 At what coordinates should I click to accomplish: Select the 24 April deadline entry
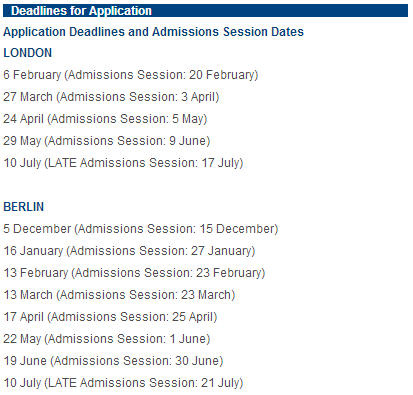(105, 119)
